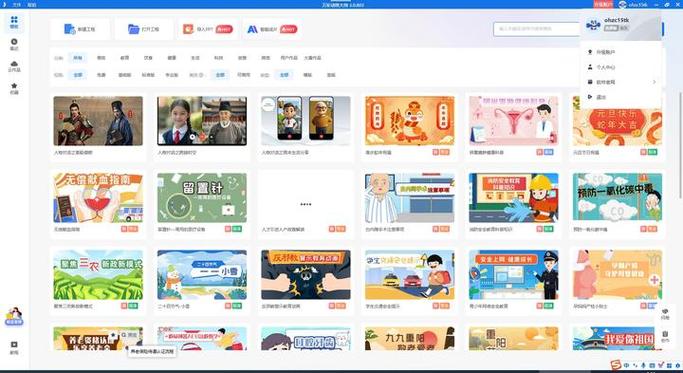Select the 生活 category filter
This screenshot has width=683, height=373.
pos(195,58)
